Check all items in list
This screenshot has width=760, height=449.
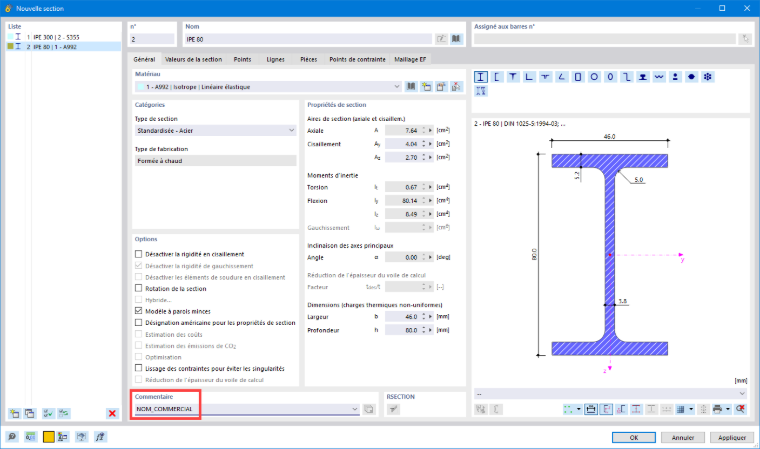48,414
